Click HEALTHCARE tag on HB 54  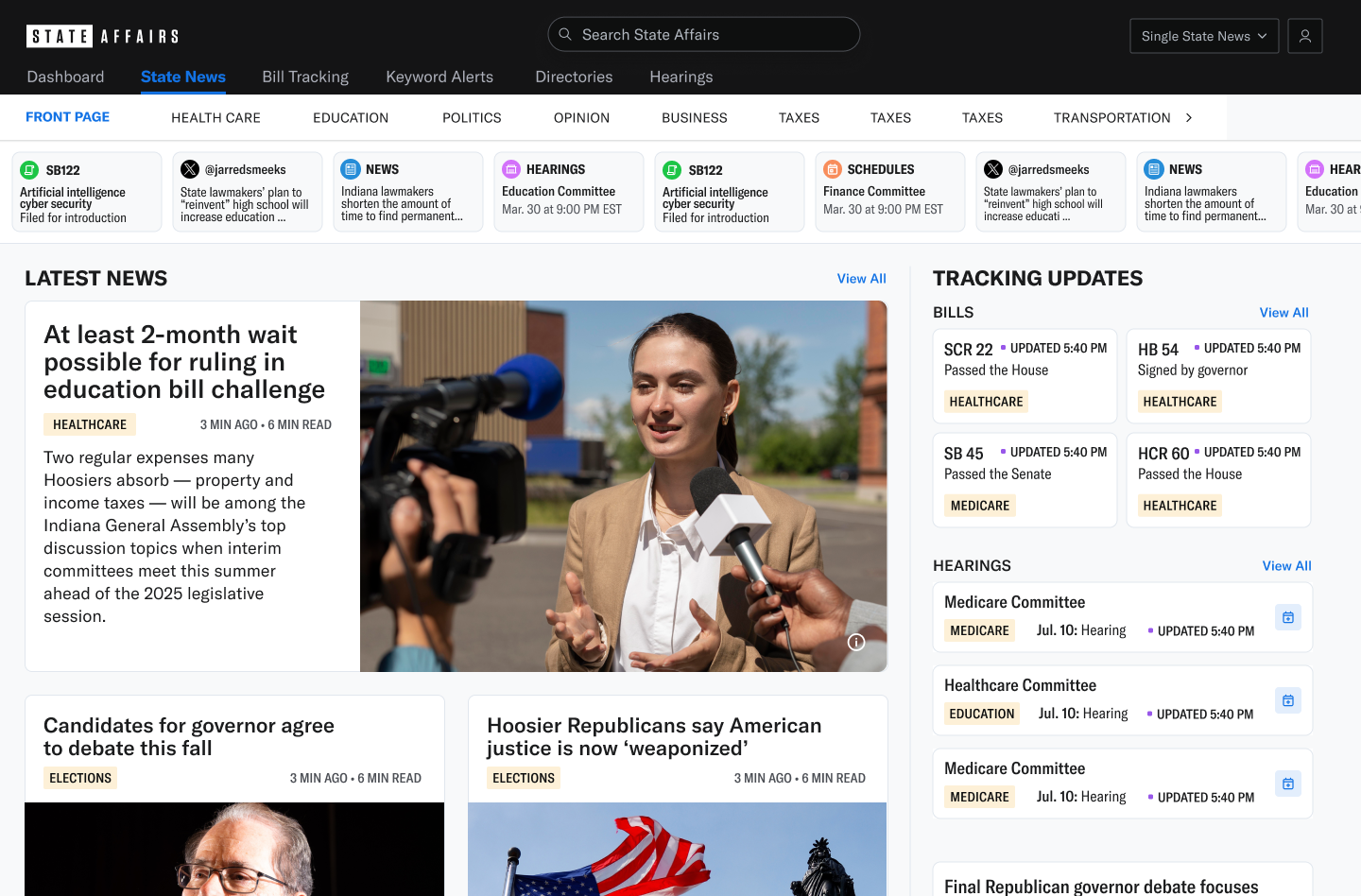click(x=1180, y=402)
